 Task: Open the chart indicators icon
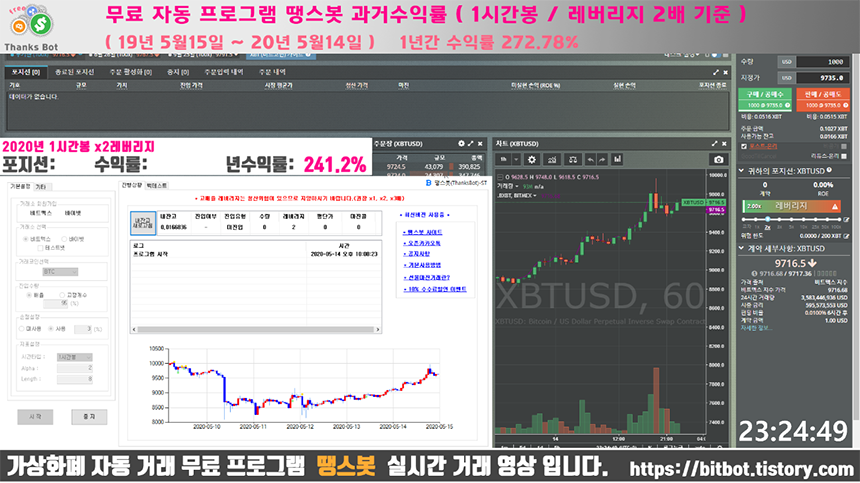pyautogui.click(x=552, y=160)
